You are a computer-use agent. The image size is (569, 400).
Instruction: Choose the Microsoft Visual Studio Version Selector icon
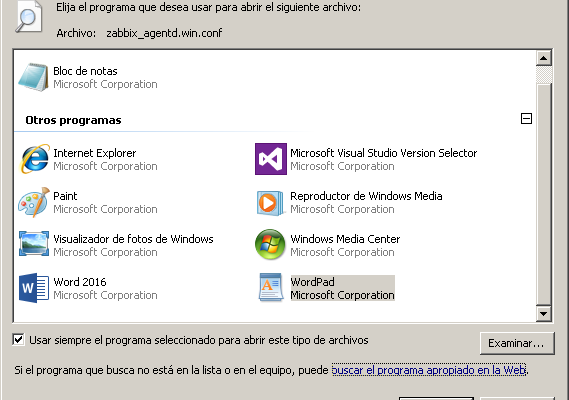[x=271, y=159]
